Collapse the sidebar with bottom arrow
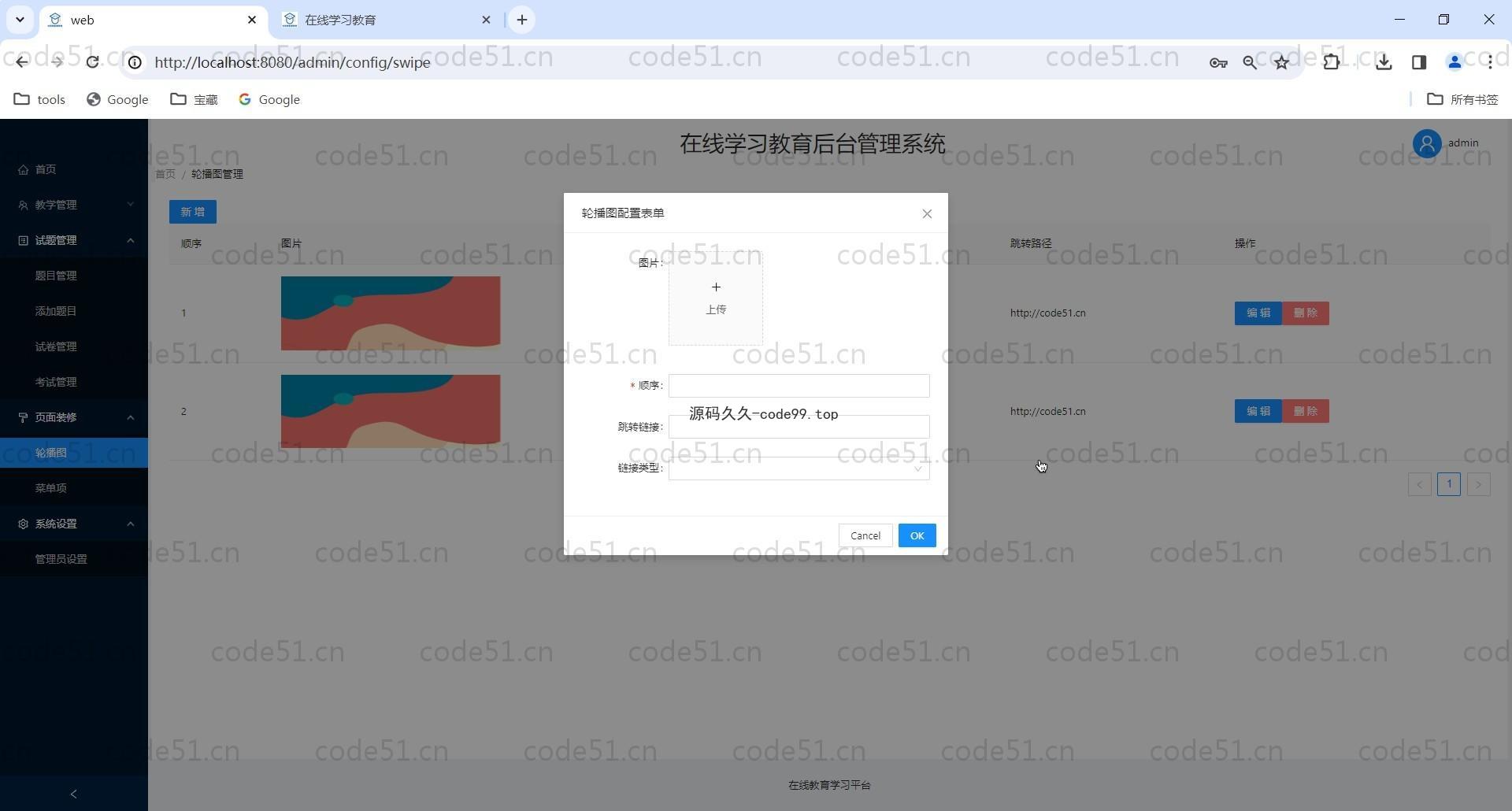The width and height of the screenshot is (1512, 811). 73,794
